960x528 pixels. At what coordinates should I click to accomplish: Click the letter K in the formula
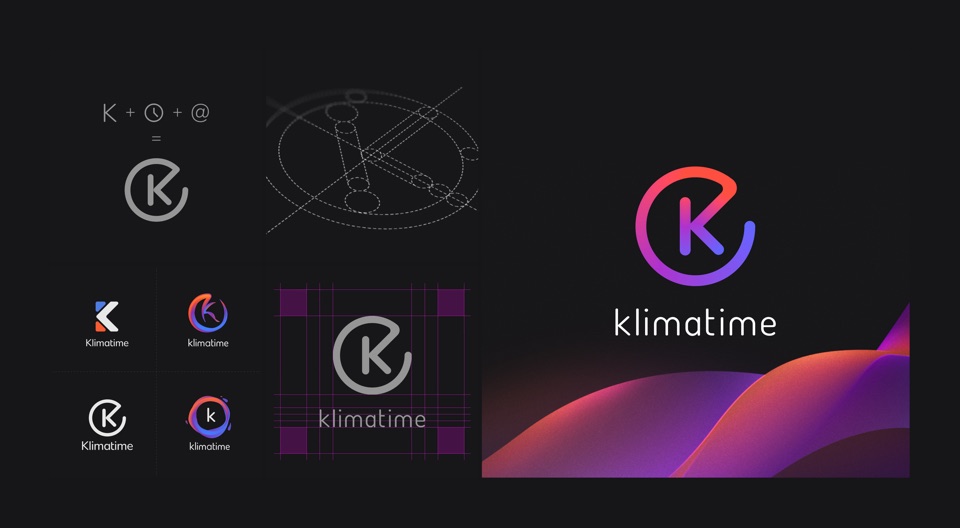110,113
